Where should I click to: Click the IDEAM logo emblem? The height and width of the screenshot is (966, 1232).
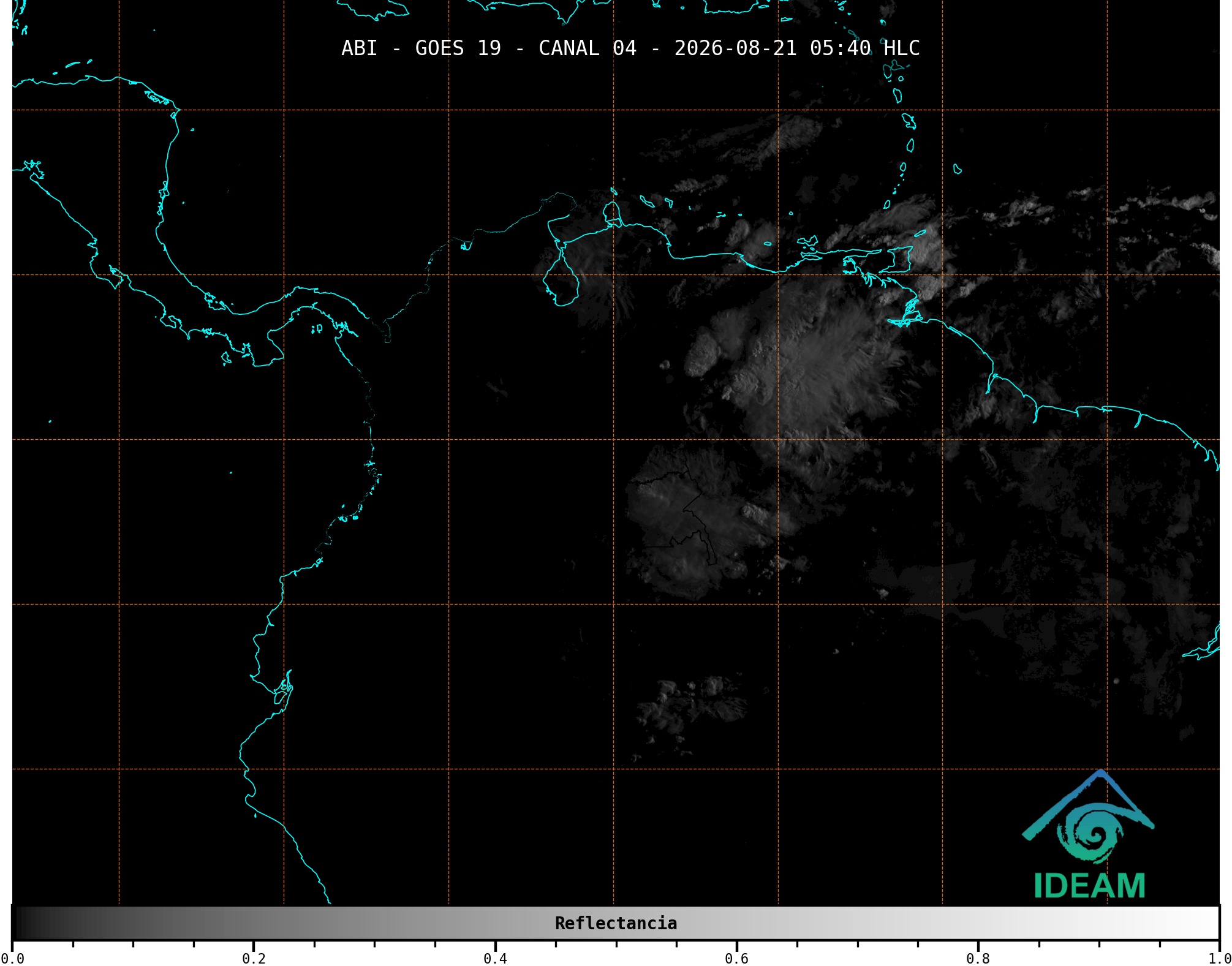click(1088, 817)
